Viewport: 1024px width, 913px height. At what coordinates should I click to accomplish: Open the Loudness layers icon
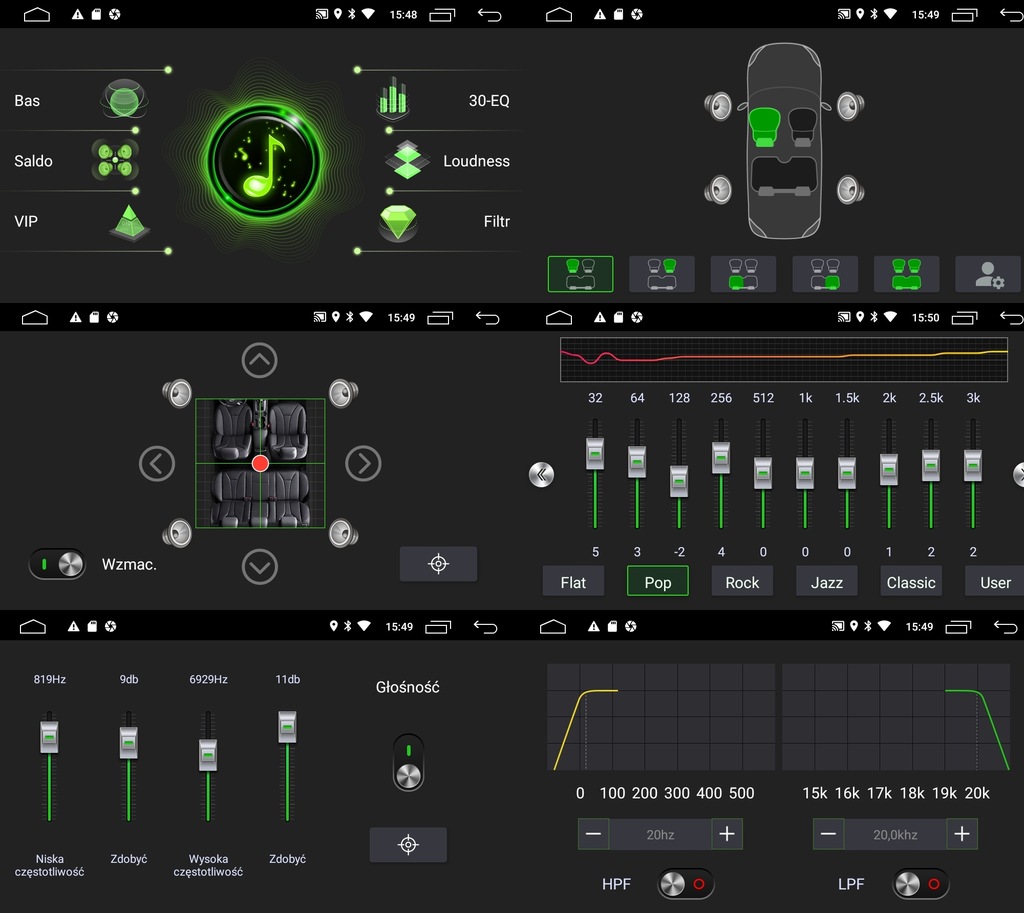pos(407,160)
